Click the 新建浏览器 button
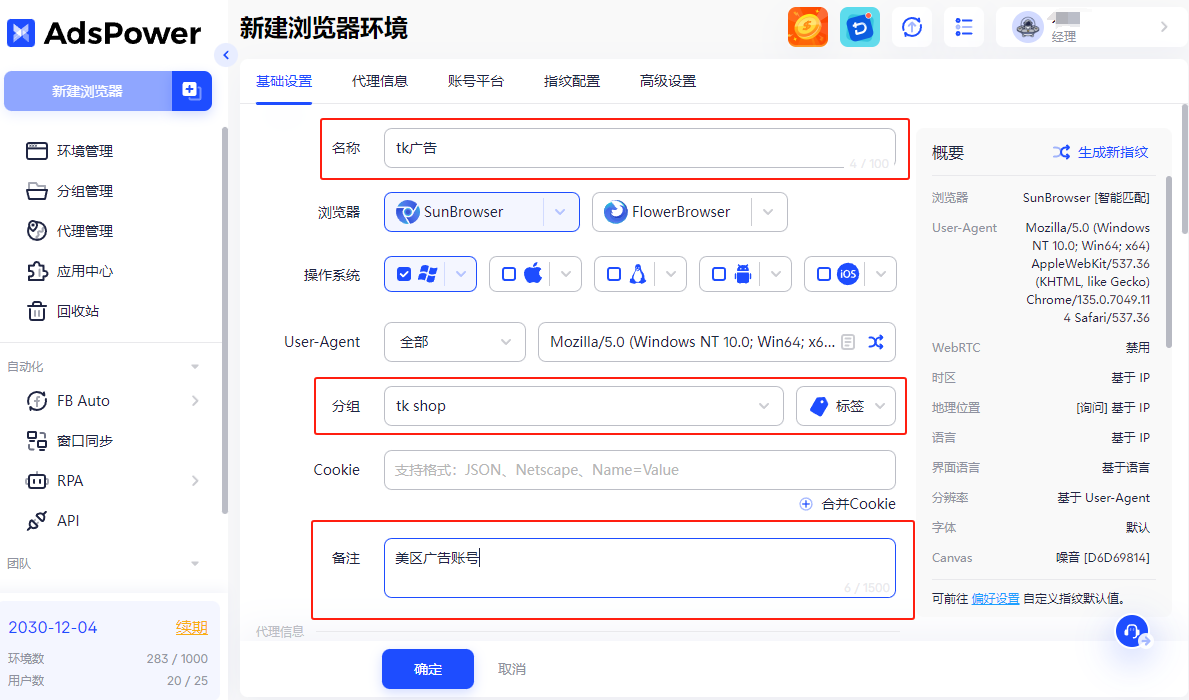The width and height of the screenshot is (1189, 700). pyautogui.click(x=87, y=91)
